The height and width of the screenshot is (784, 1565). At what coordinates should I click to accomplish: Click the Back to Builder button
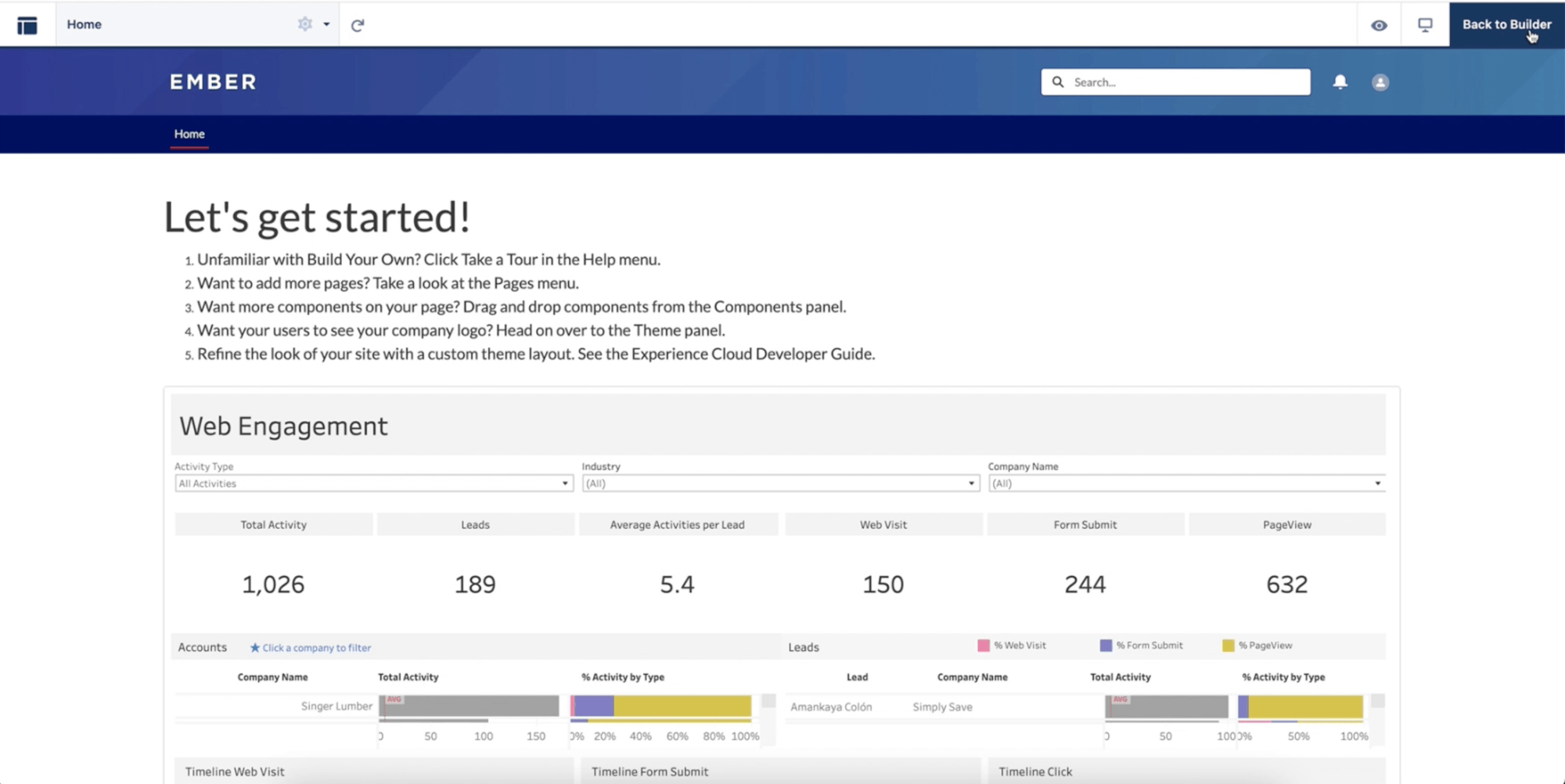[1506, 24]
